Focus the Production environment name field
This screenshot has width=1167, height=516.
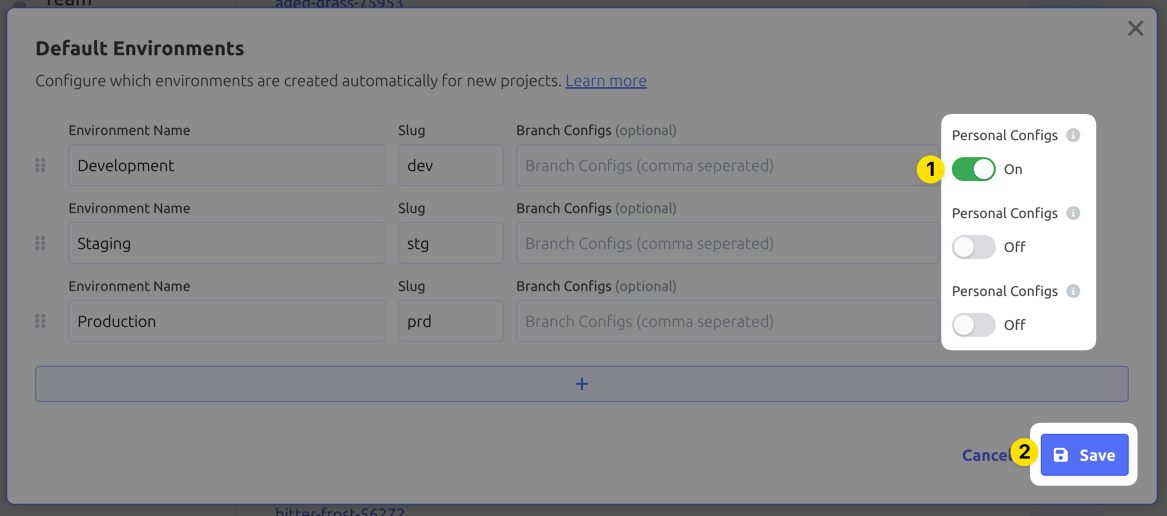[x=227, y=321]
